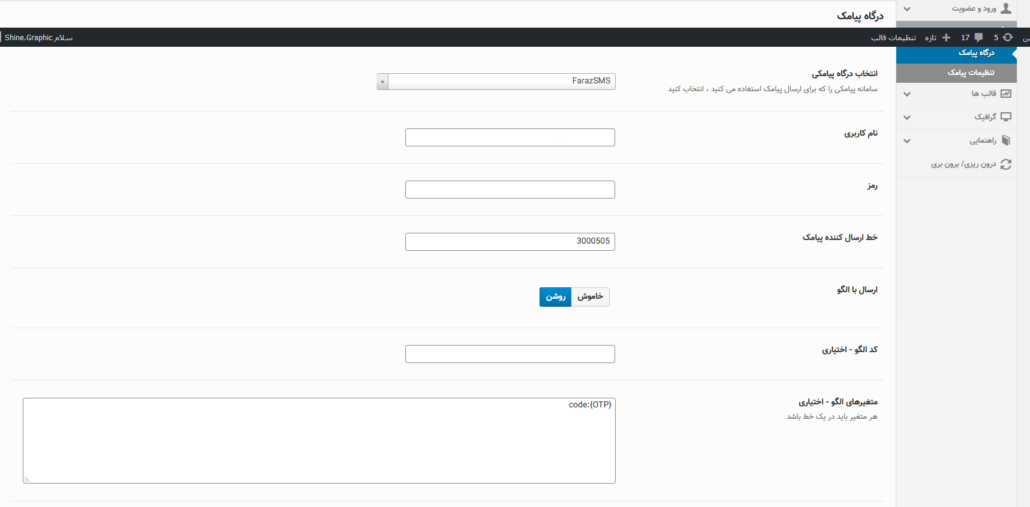The image size is (1030, 507).
Task: Click the درگاه پیامک page heading
Action: (x=861, y=15)
